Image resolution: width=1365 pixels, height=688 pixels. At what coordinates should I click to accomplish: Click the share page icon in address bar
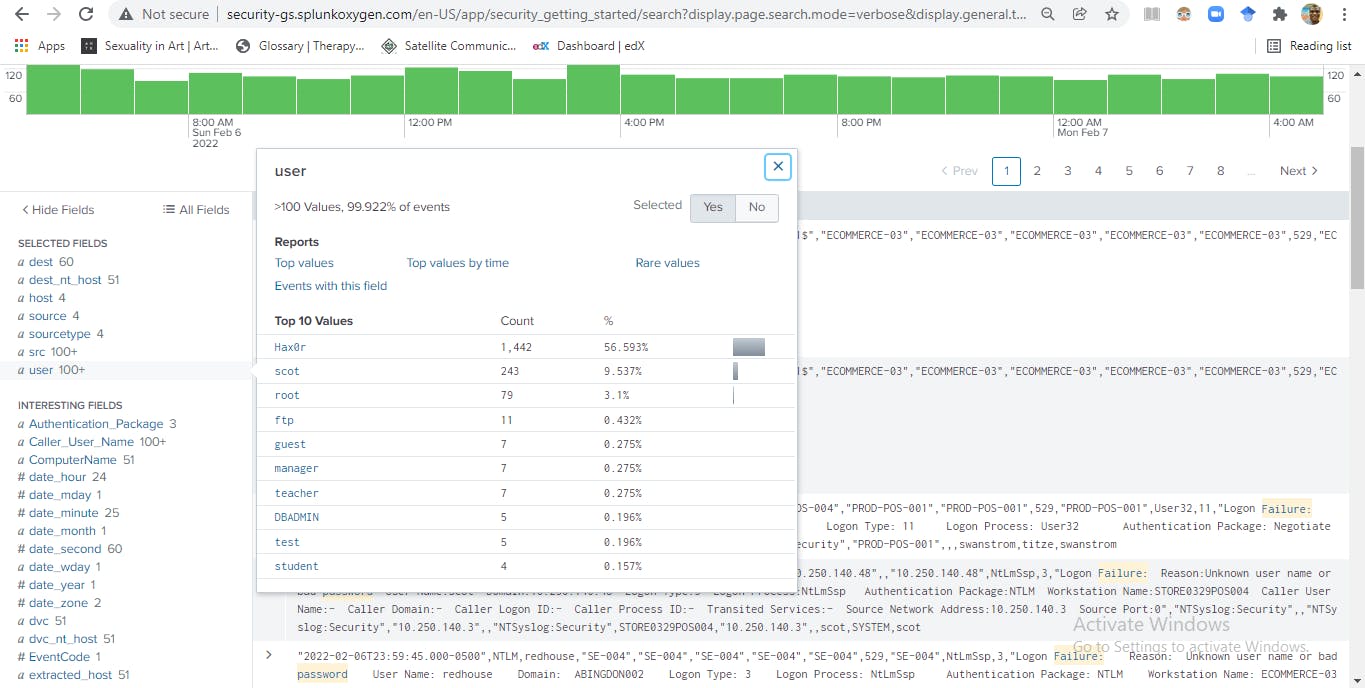[1079, 15]
